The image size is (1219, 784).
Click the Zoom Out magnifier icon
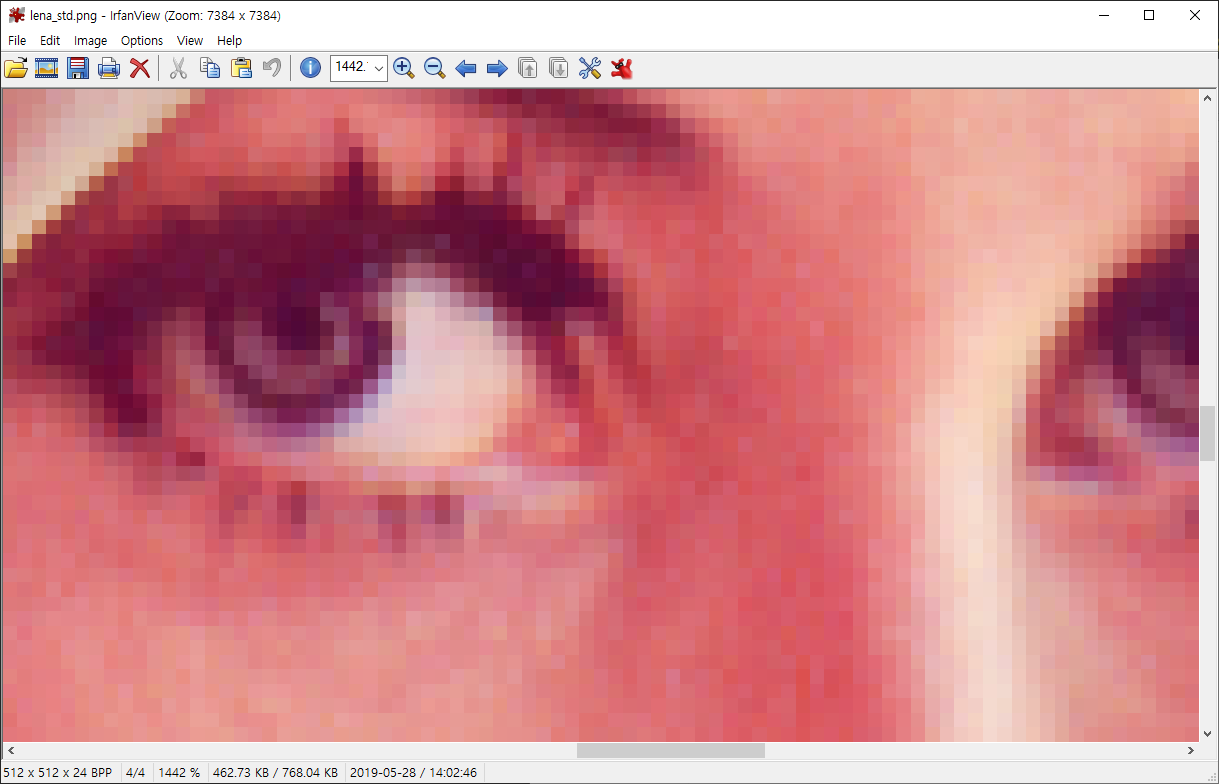pos(435,68)
